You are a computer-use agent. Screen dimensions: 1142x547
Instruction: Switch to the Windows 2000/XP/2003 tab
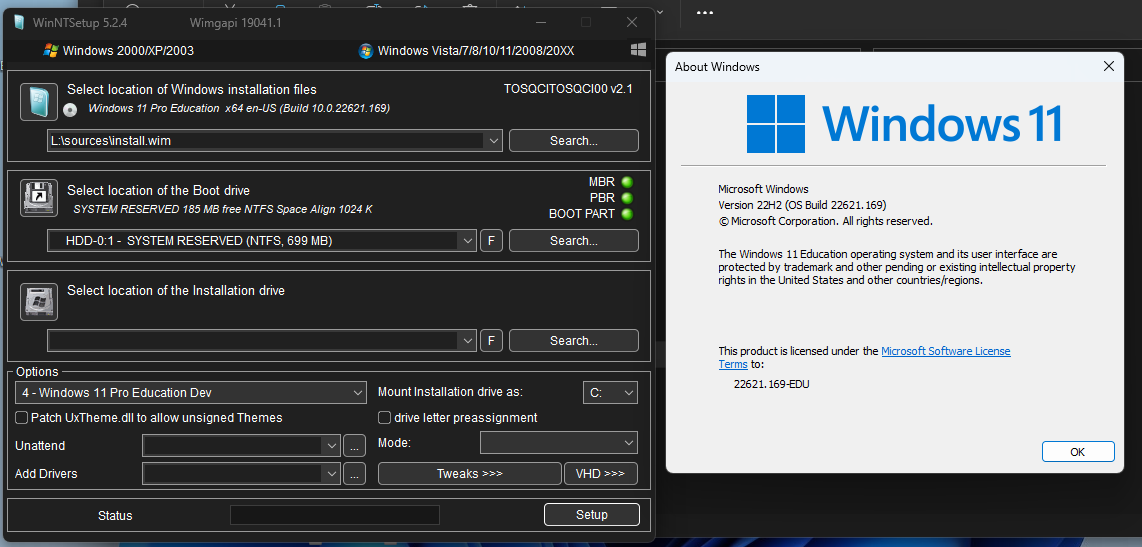[x=119, y=51]
